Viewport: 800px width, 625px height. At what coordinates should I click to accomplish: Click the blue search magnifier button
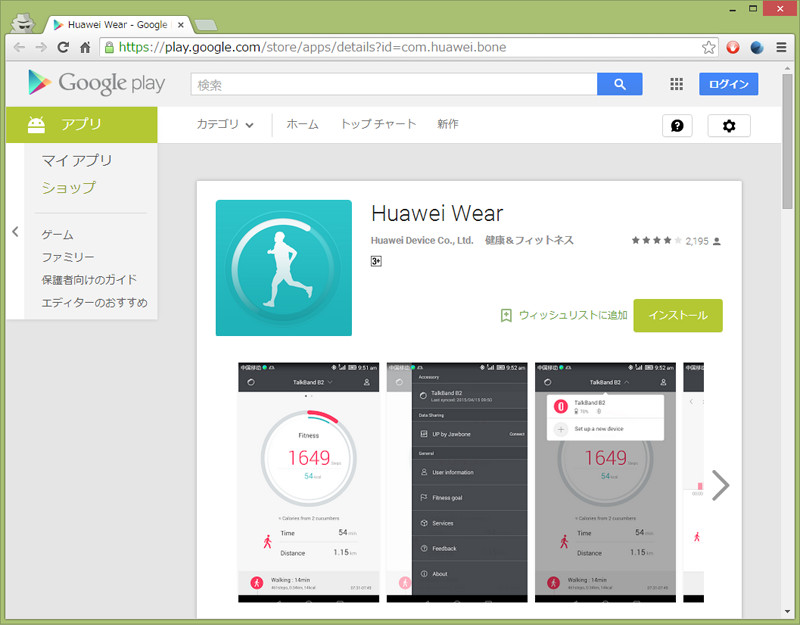click(620, 84)
